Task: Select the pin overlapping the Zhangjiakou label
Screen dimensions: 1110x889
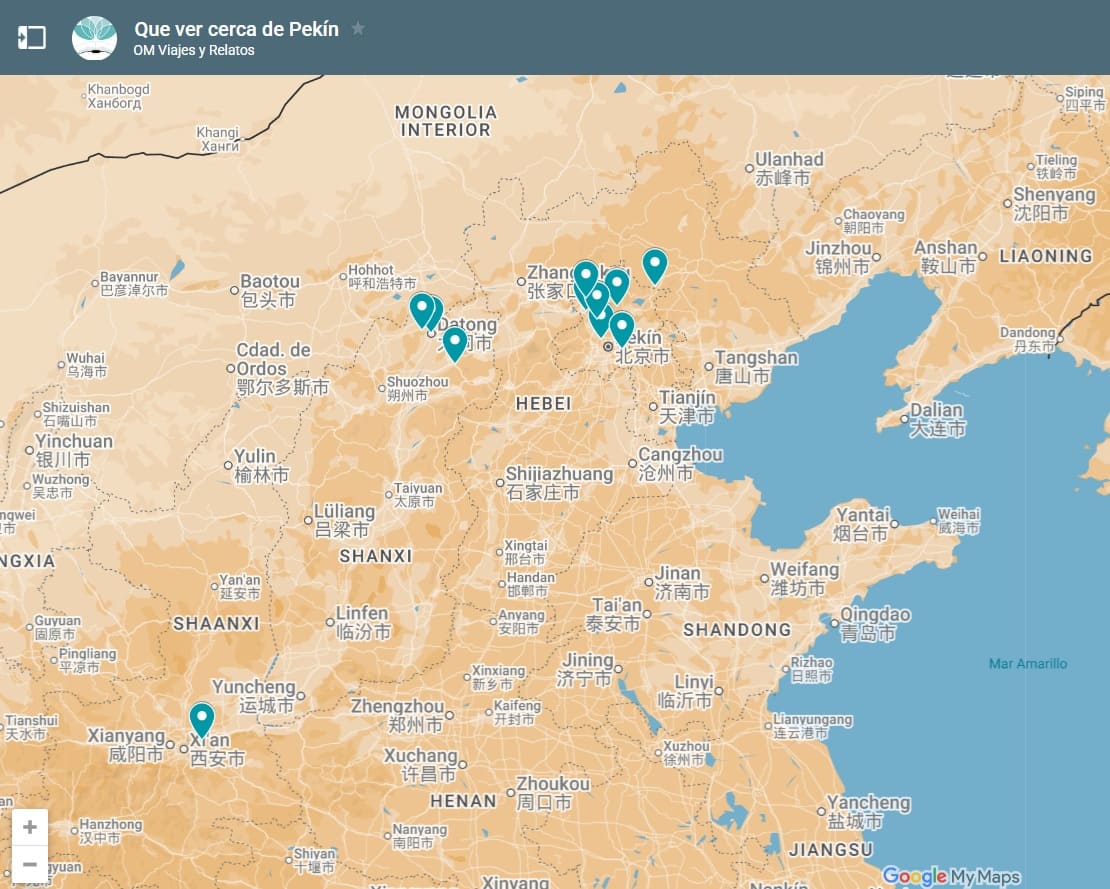Action: coord(586,278)
